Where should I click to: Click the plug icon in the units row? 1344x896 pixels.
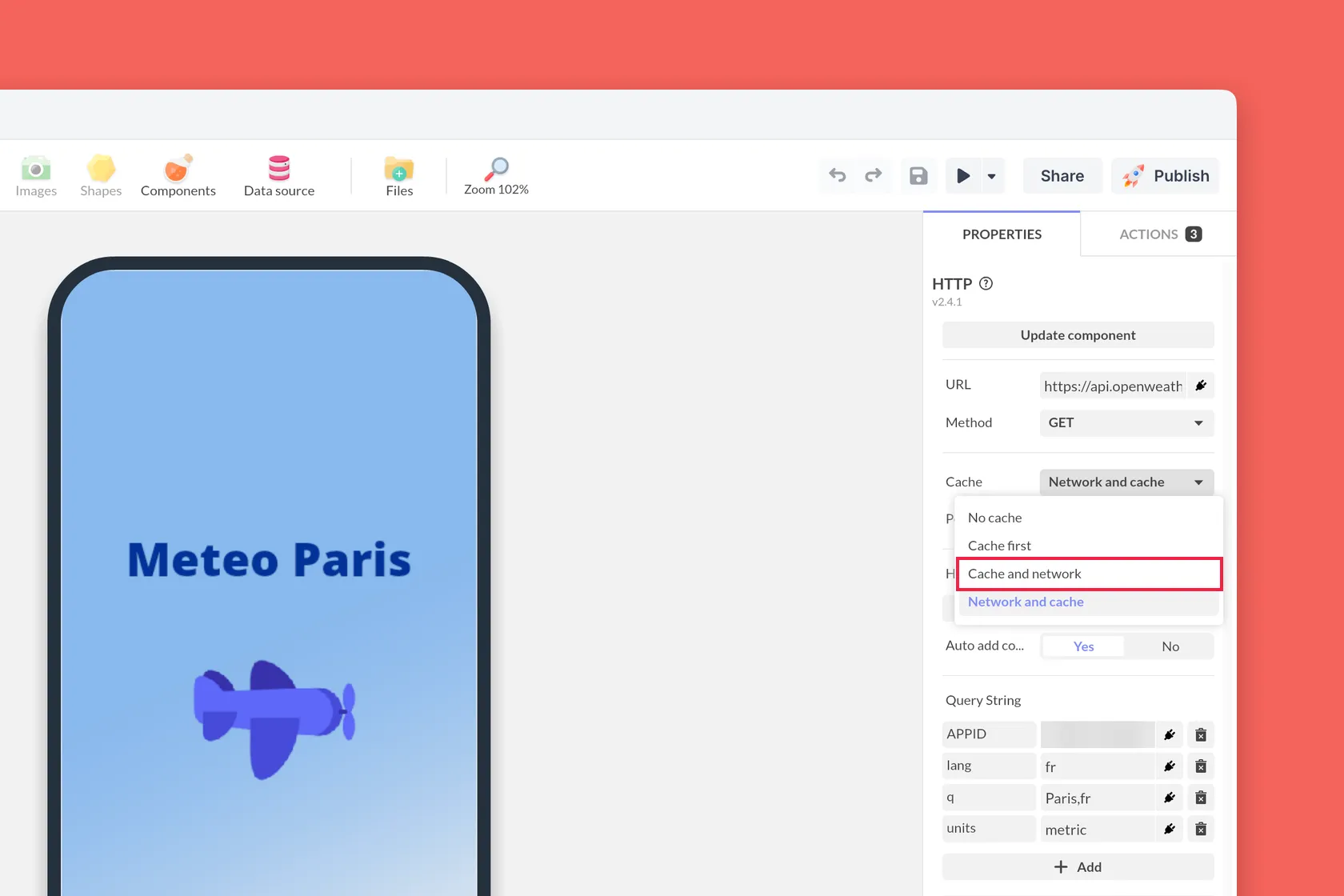click(1170, 829)
